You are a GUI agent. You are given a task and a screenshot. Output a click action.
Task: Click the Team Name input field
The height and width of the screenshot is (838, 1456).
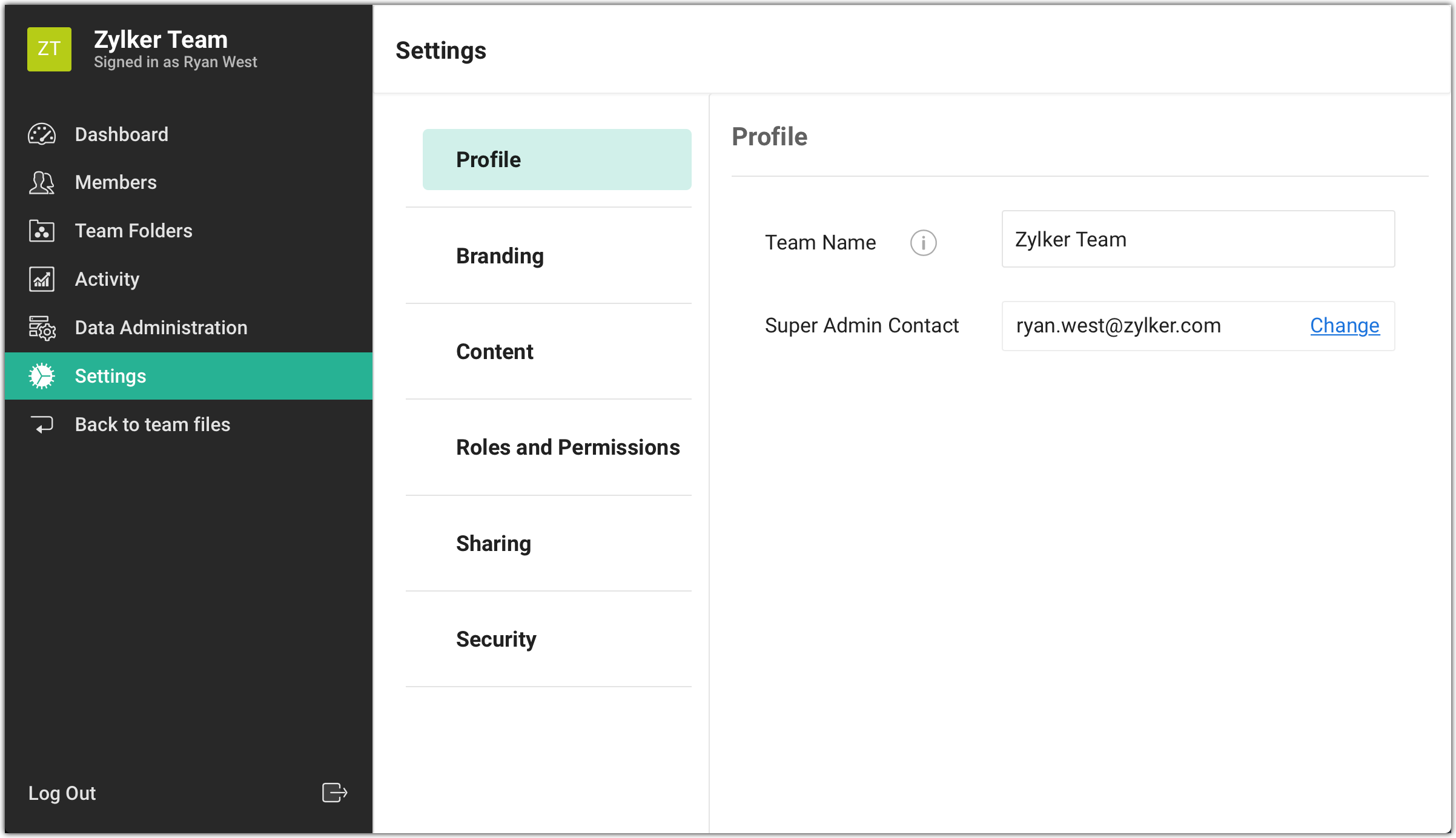point(1197,239)
